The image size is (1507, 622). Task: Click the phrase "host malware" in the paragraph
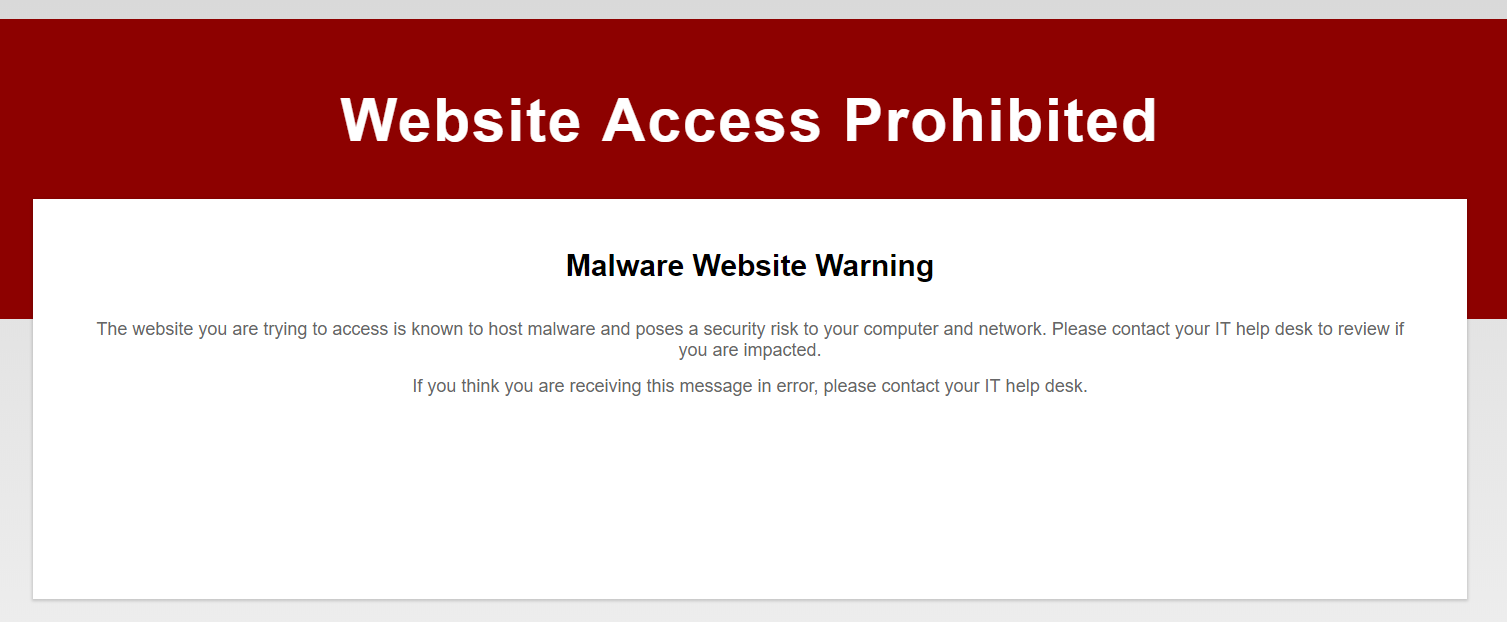pyautogui.click(x=542, y=329)
